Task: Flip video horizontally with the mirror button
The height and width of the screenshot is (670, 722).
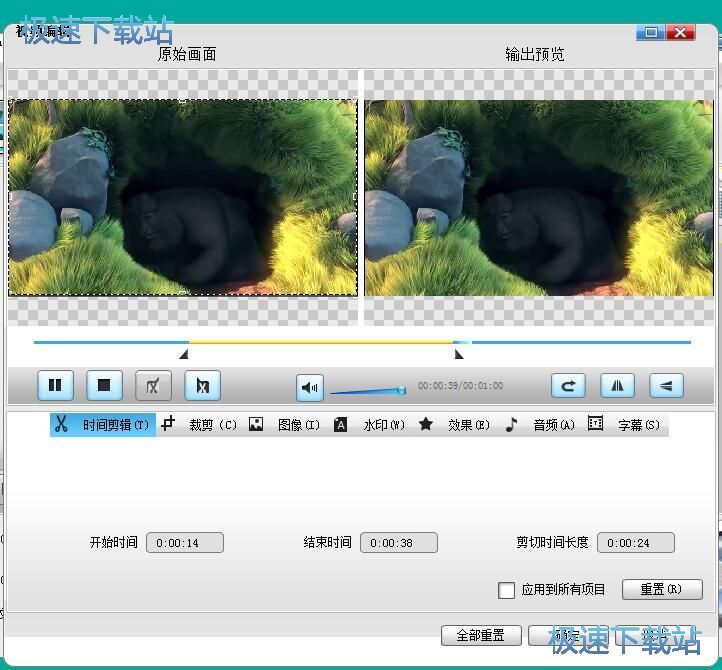Action: (617, 385)
